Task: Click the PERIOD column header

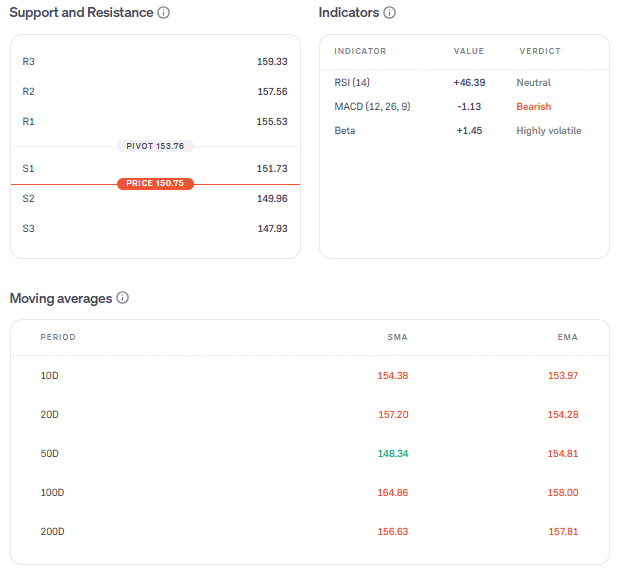Action: (58, 337)
